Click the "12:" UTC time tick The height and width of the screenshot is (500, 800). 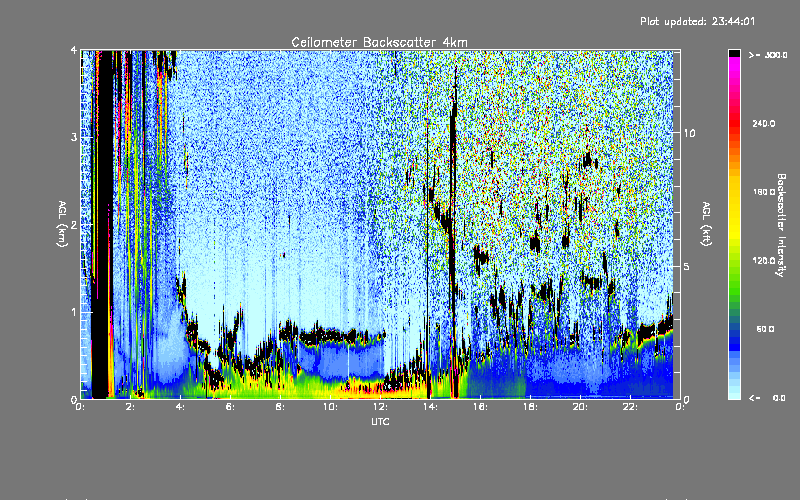pyautogui.click(x=380, y=407)
